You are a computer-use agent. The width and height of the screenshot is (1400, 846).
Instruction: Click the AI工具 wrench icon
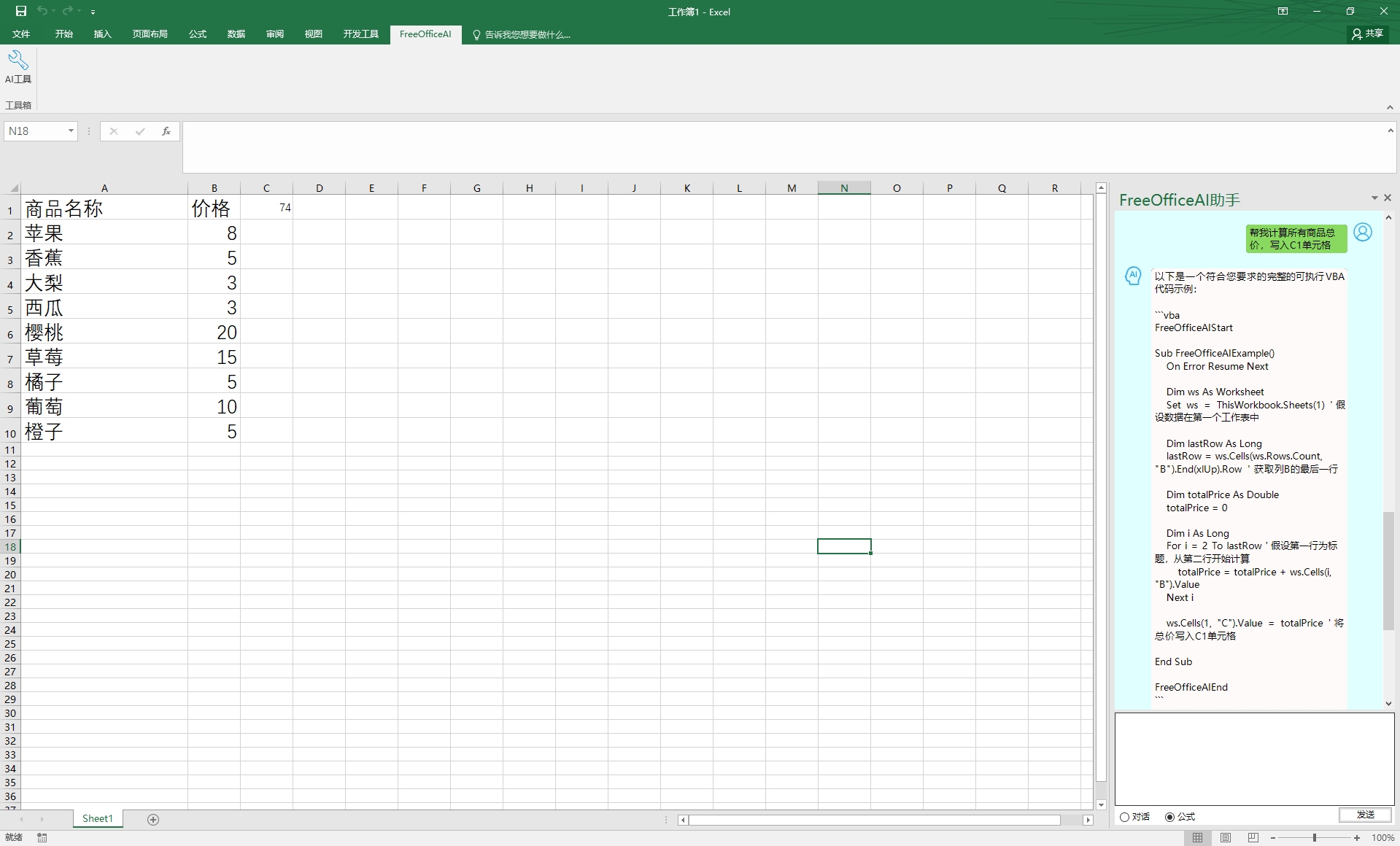(x=18, y=61)
